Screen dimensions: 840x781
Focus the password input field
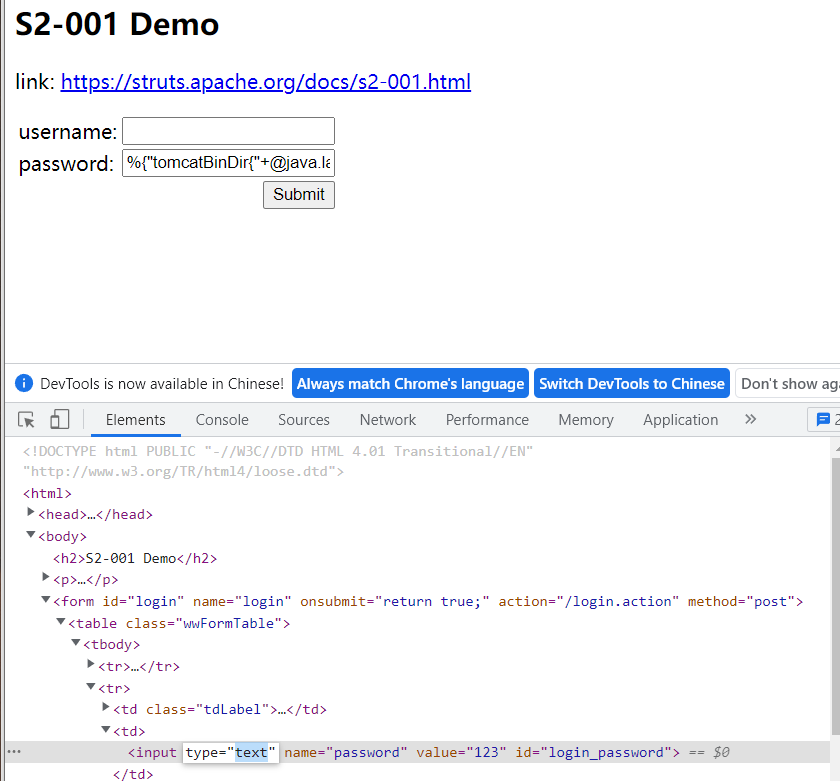pyautogui.click(x=228, y=163)
